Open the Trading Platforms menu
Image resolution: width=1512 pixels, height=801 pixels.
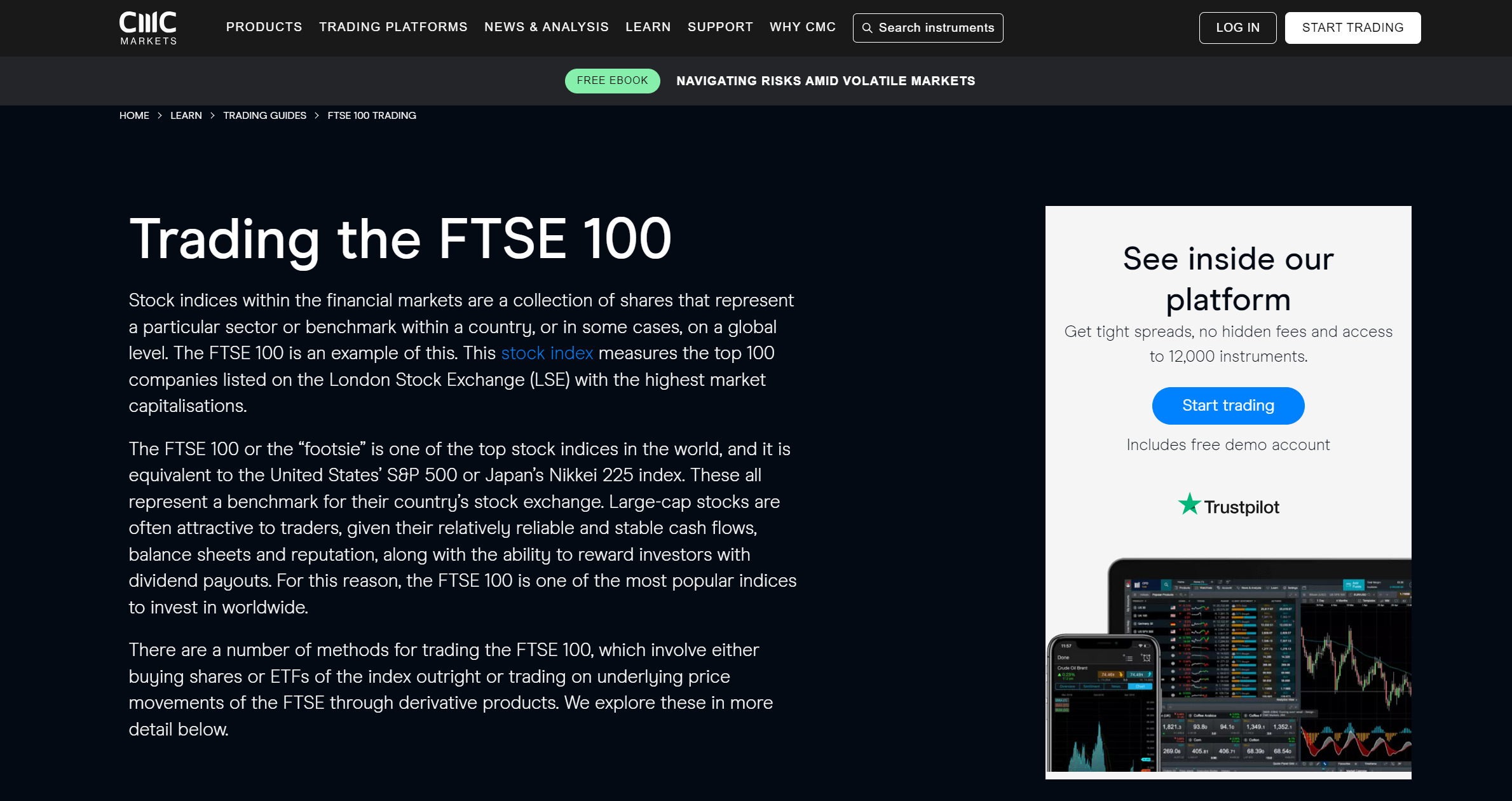[393, 27]
